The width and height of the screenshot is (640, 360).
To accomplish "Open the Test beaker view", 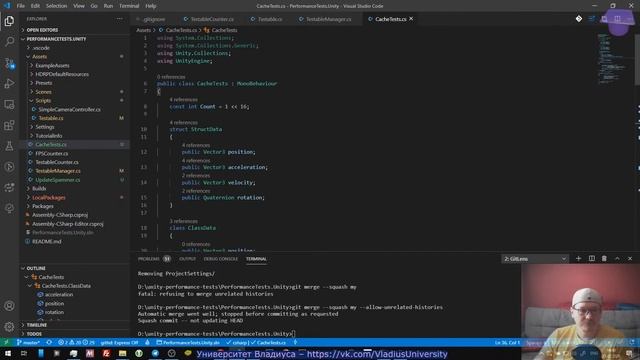I will click(x=9, y=146).
